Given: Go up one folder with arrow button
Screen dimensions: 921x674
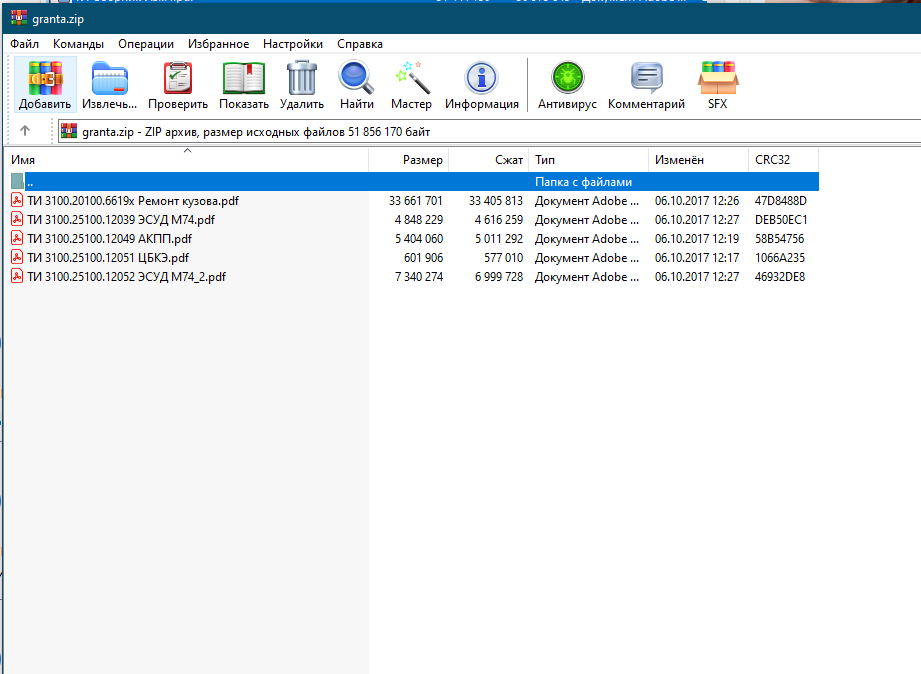Looking at the screenshot, I should (25, 131).
